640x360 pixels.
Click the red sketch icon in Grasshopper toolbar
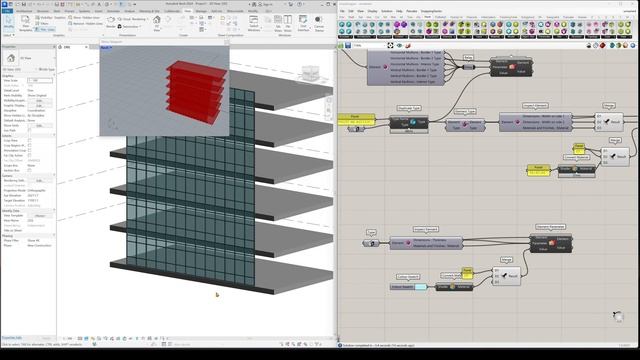[407, 46]
